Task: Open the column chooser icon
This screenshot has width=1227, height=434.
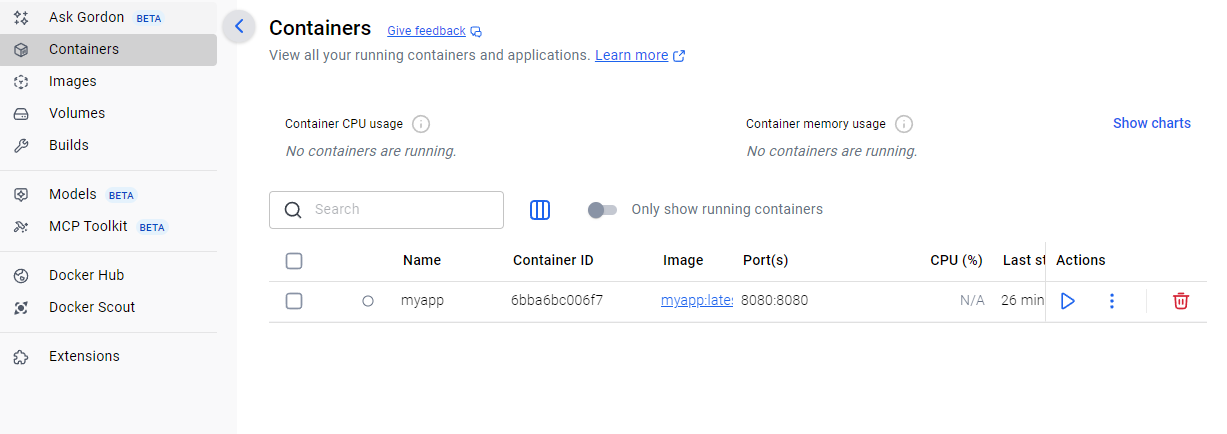Action: pos(540,210)
